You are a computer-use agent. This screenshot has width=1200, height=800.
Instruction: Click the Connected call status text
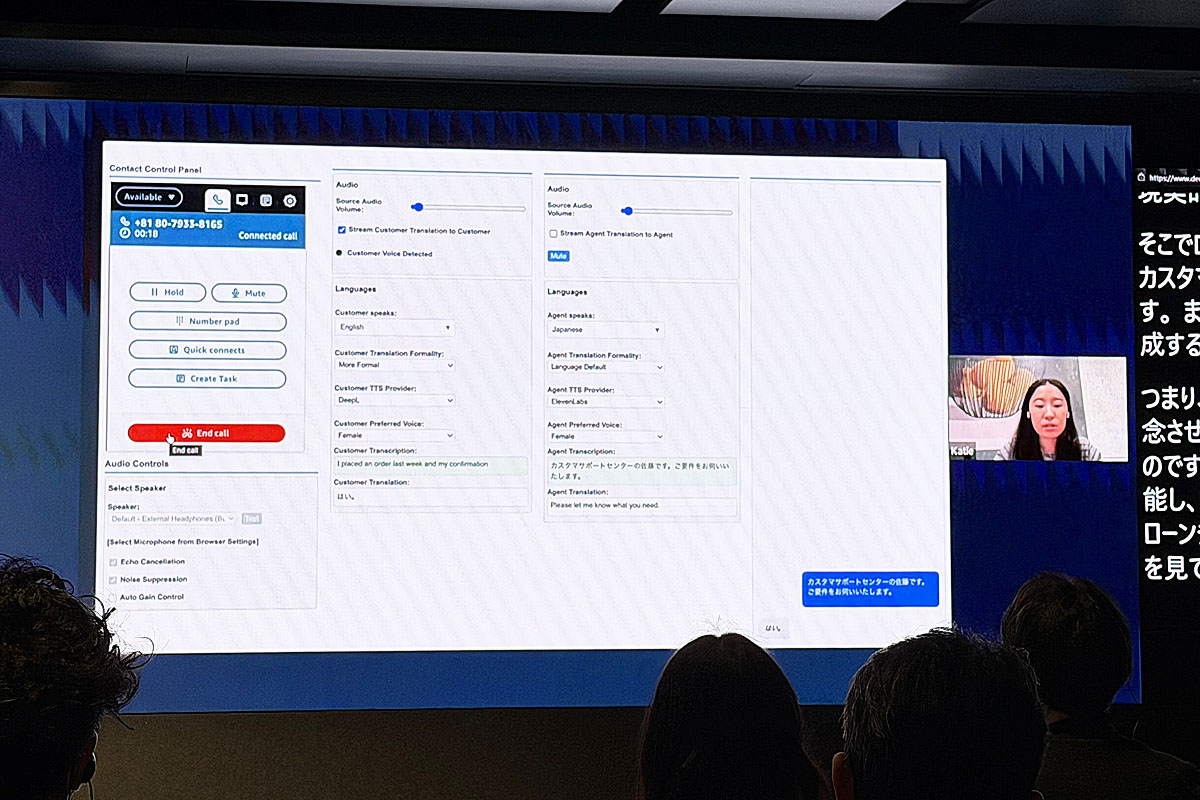(x=268, y=236)
